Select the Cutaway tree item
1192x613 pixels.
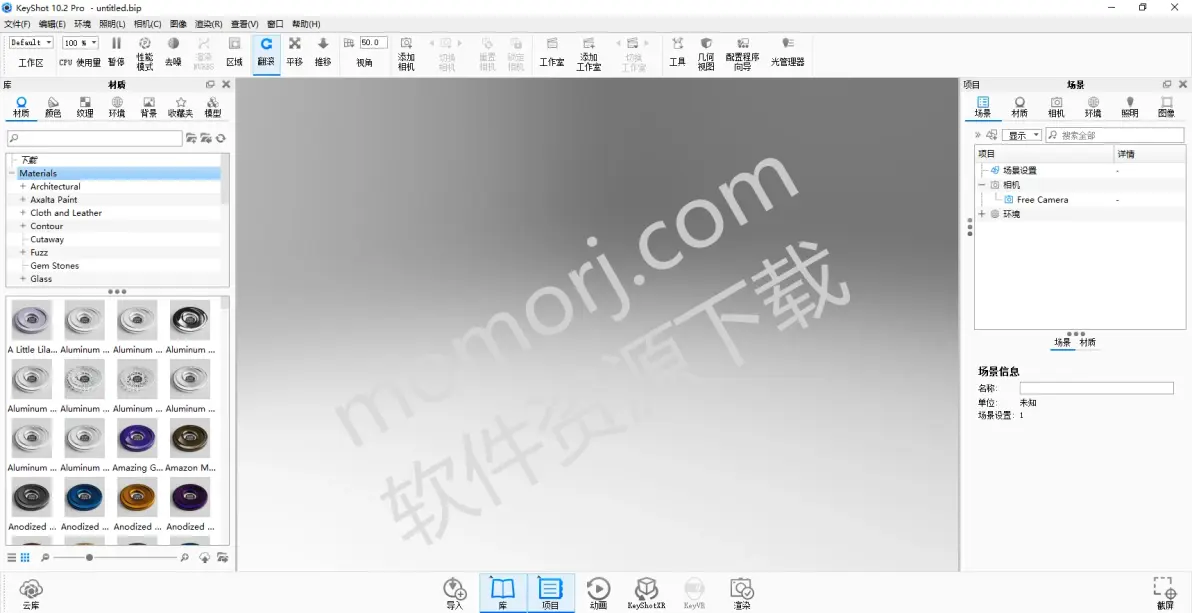point(47,239)
